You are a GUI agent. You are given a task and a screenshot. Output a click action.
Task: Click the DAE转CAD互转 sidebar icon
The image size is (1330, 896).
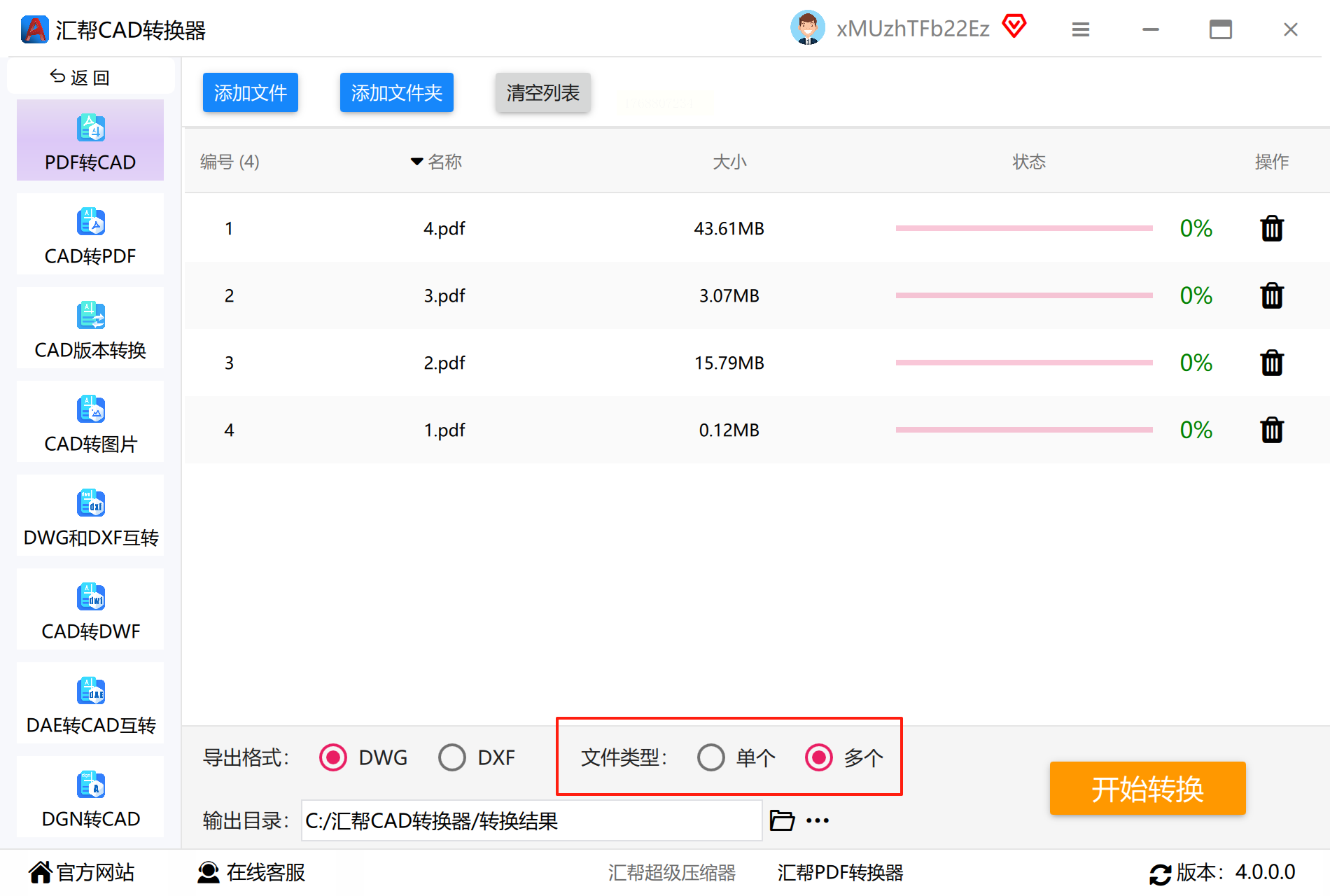click(91, 691)
